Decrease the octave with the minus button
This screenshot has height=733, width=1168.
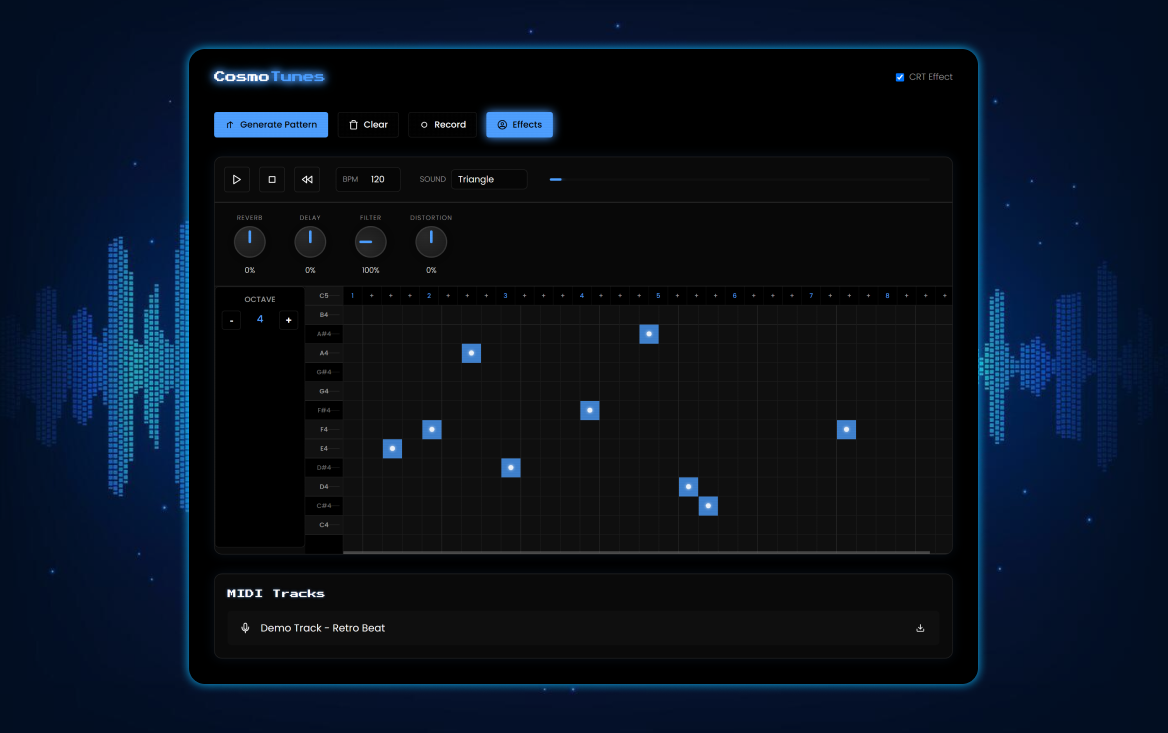[232, 320]
